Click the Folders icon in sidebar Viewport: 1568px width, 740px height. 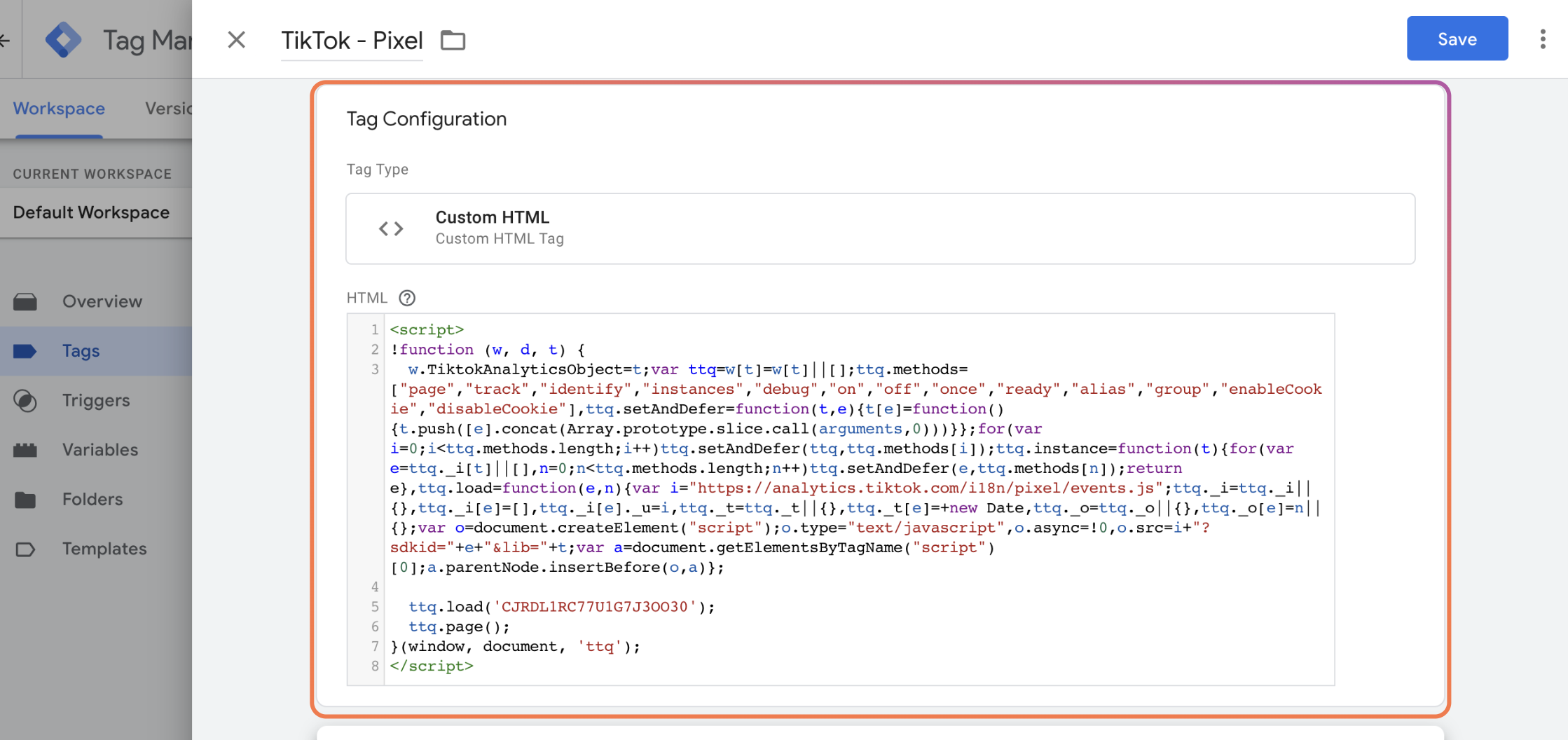[25, 500]
